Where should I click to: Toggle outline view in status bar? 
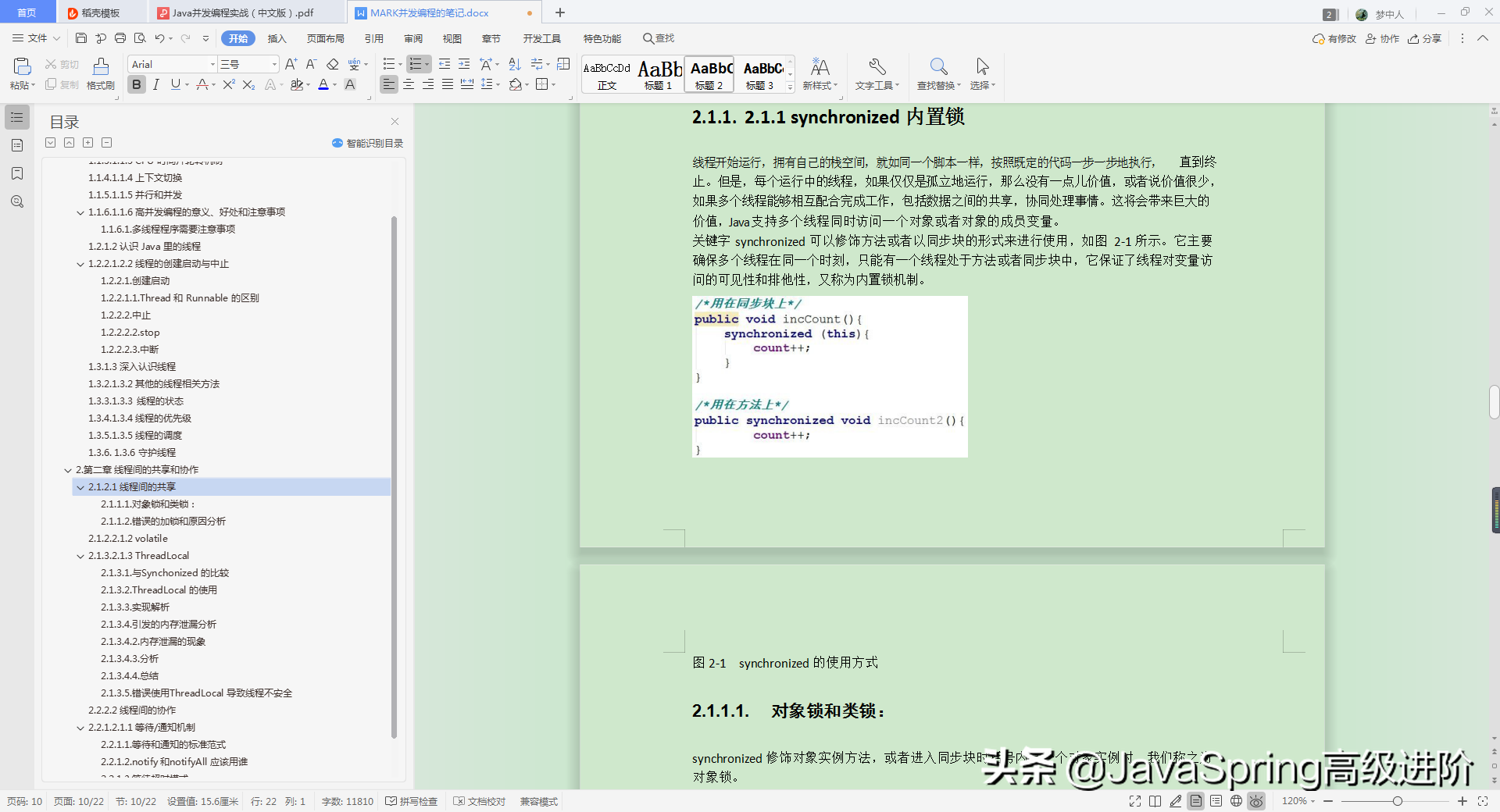1216,801
